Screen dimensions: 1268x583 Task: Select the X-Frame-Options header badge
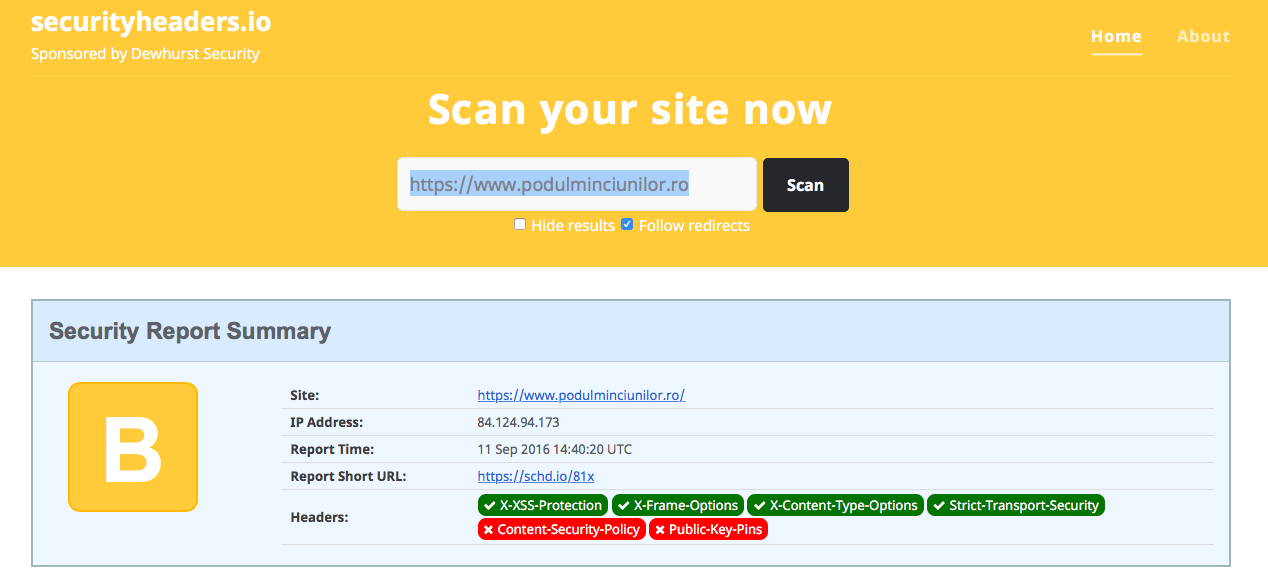coord(677,505)
